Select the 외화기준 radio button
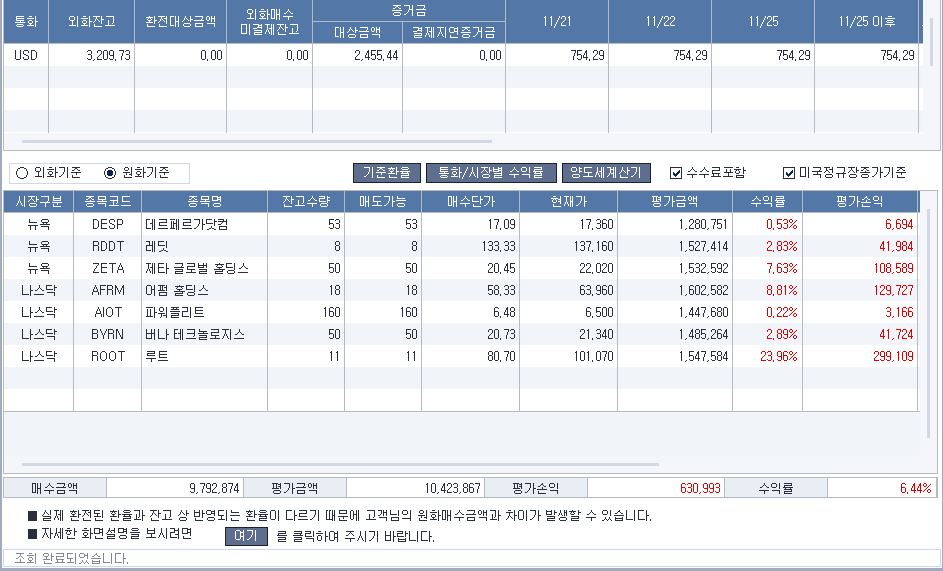Viewport: 943px width, 571px height. coord(22,173)
